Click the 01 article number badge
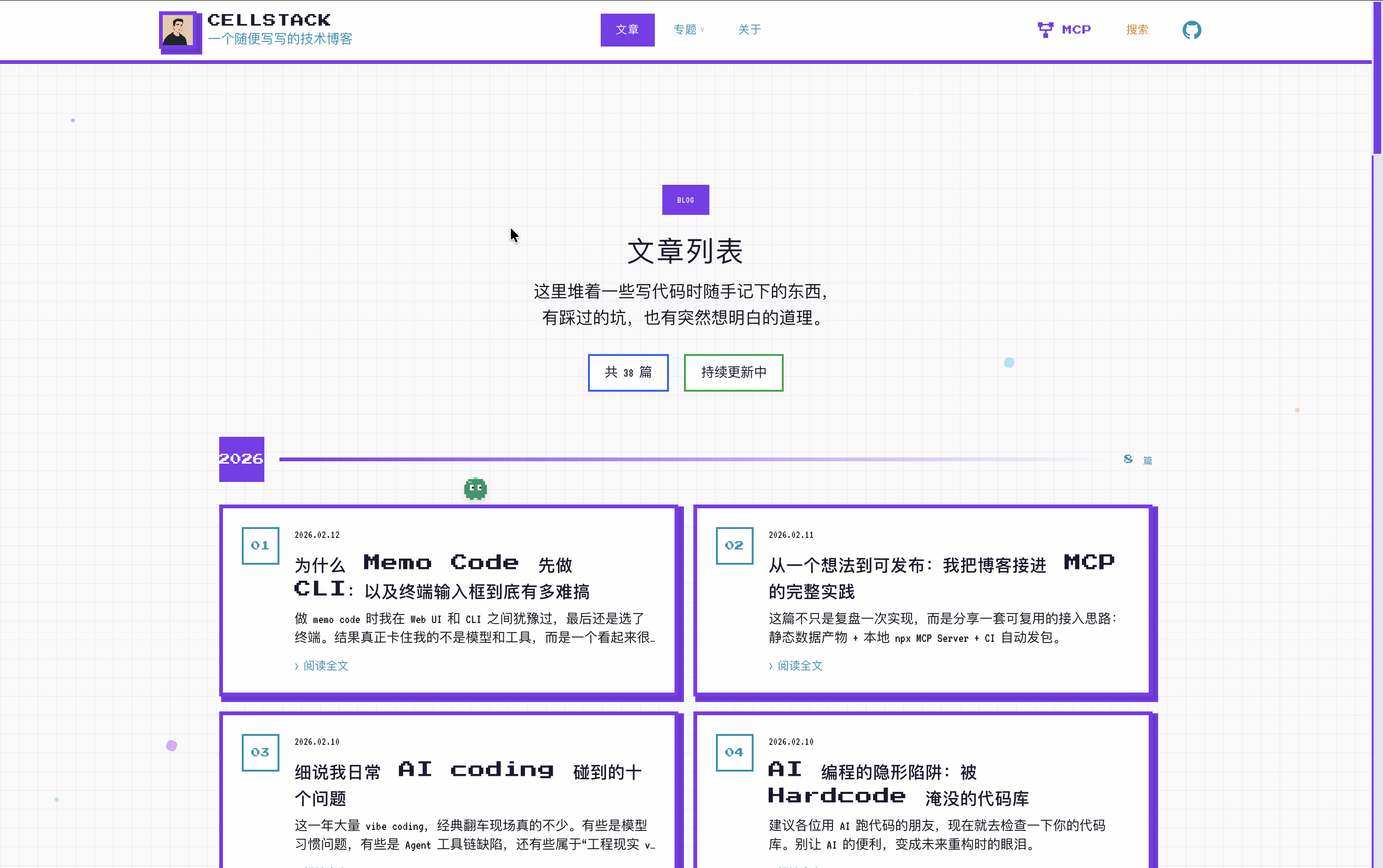The image size is (1383, 868). (x=260, y=545)
